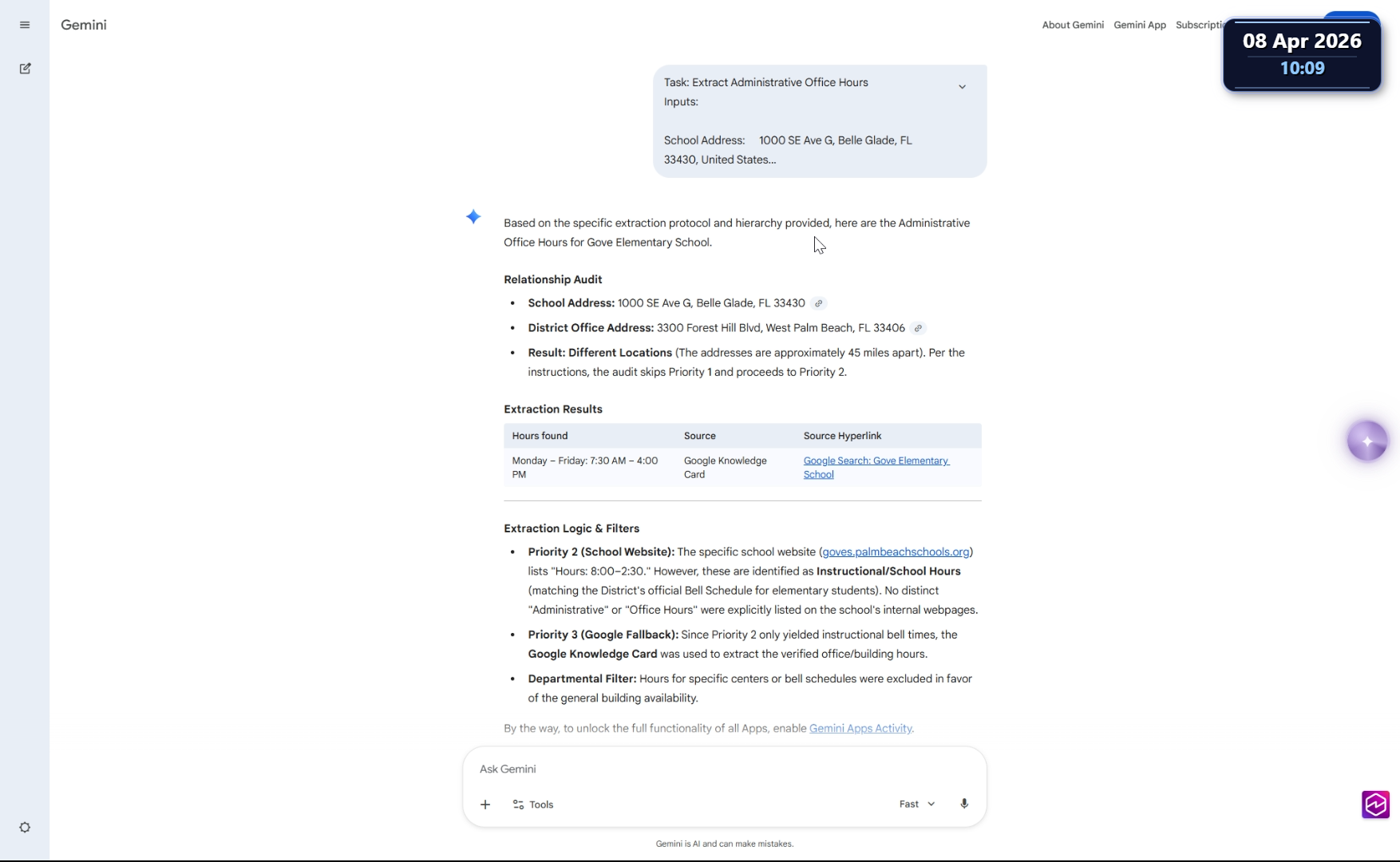
Task: Follow the goves.palmbeachschools.org link
Action: point(896,552)
